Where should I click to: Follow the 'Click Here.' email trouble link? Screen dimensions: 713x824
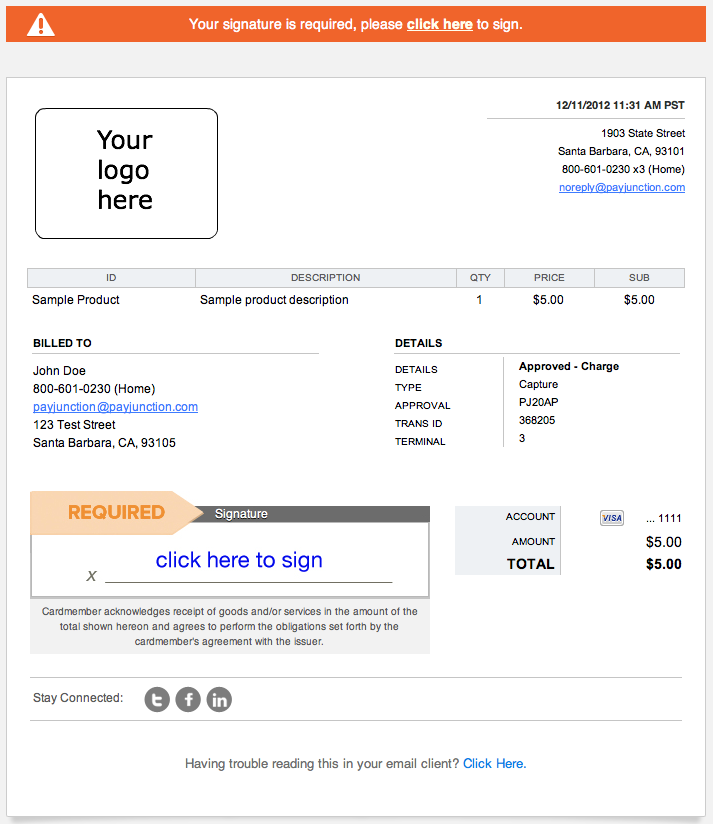(x=494, y=764)
